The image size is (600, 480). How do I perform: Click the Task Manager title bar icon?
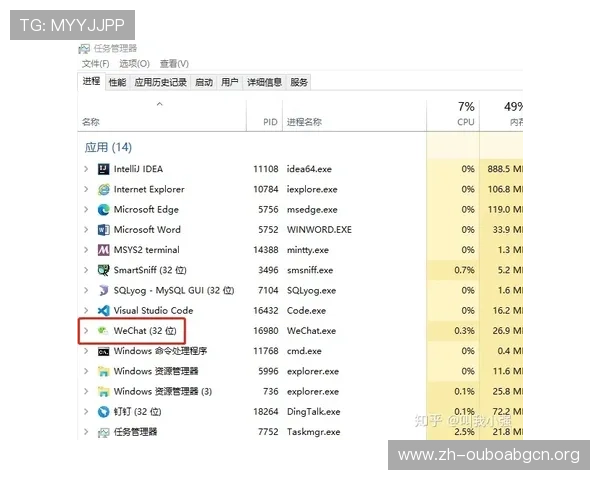click(84, 49)
